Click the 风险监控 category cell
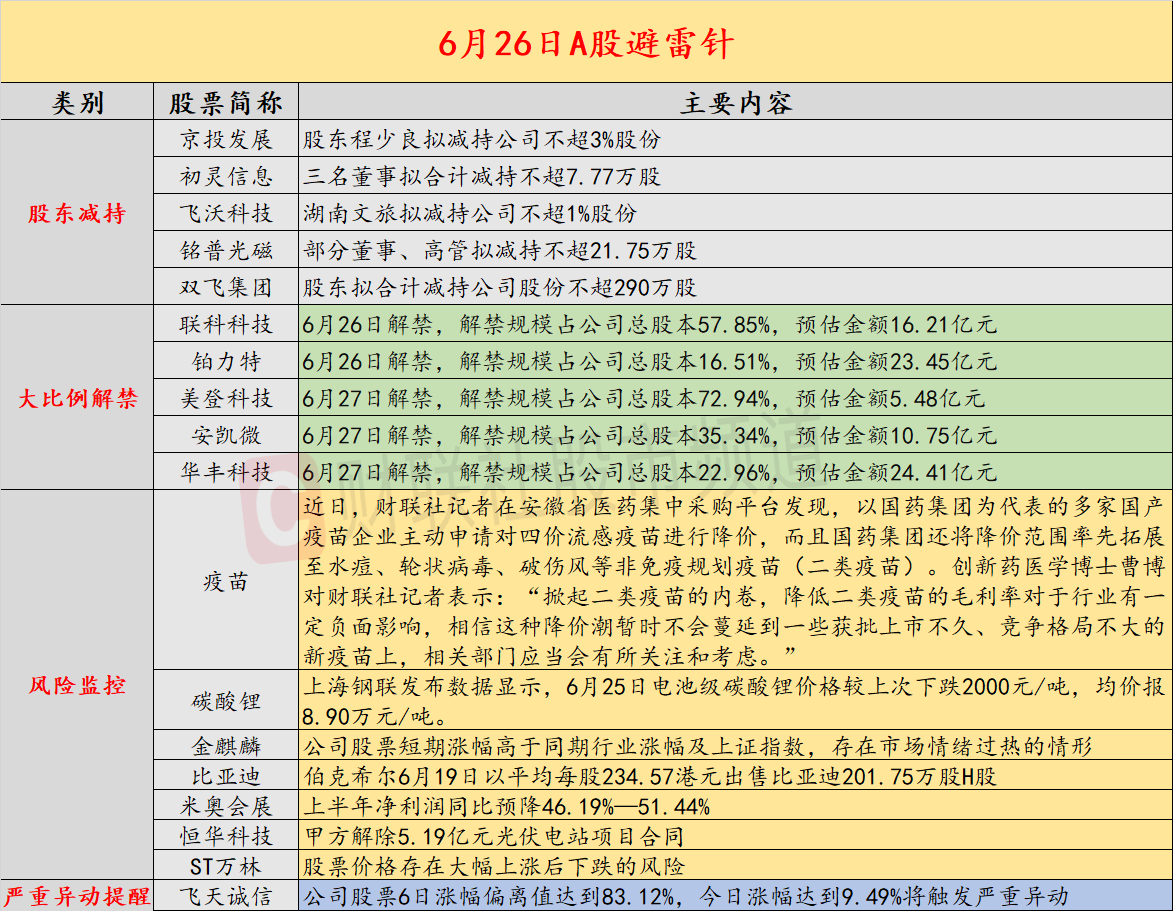This screenshot has height=911, width=1173. [x=77, y=686]
